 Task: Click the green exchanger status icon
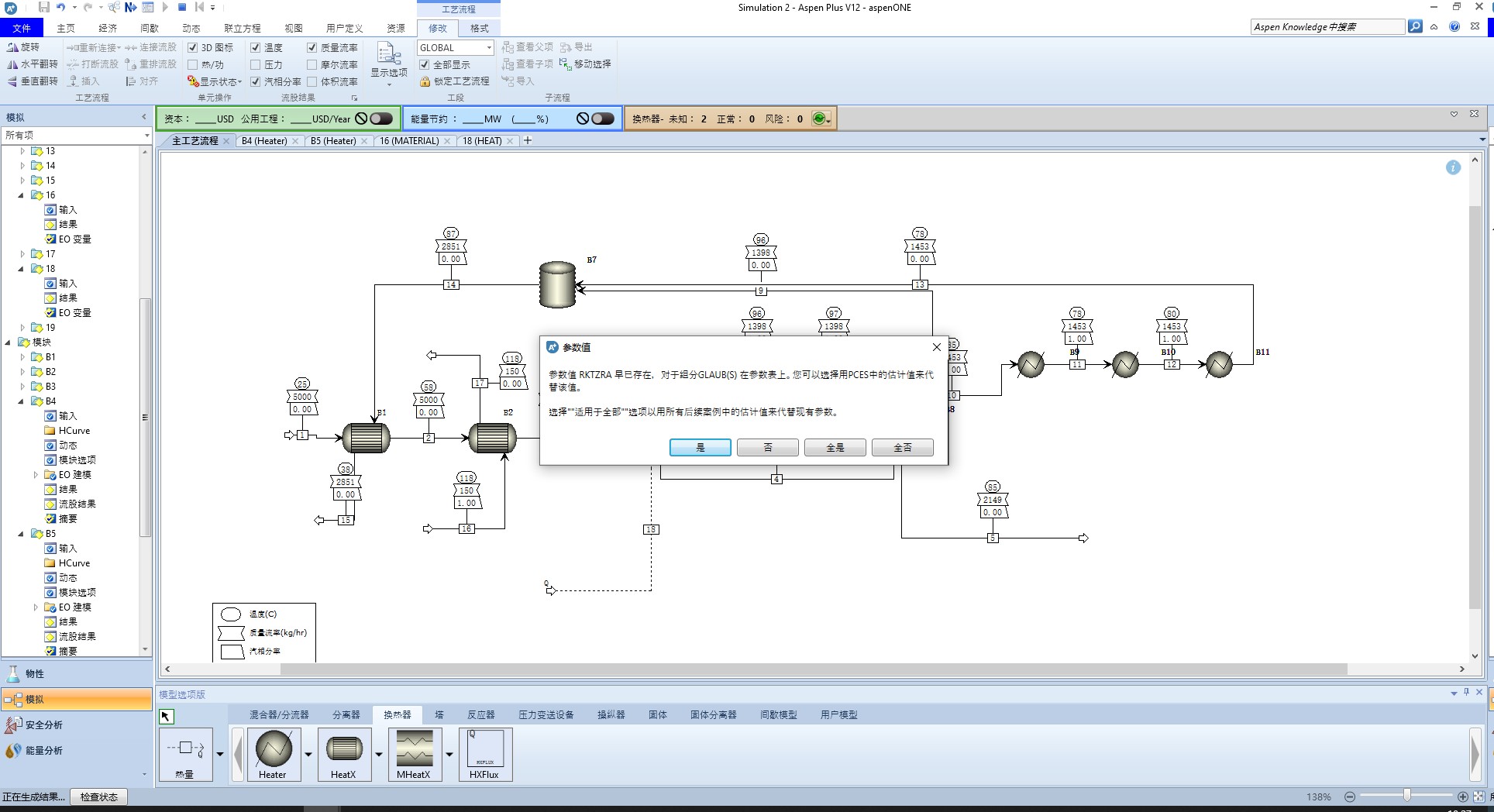pos(818,119)
